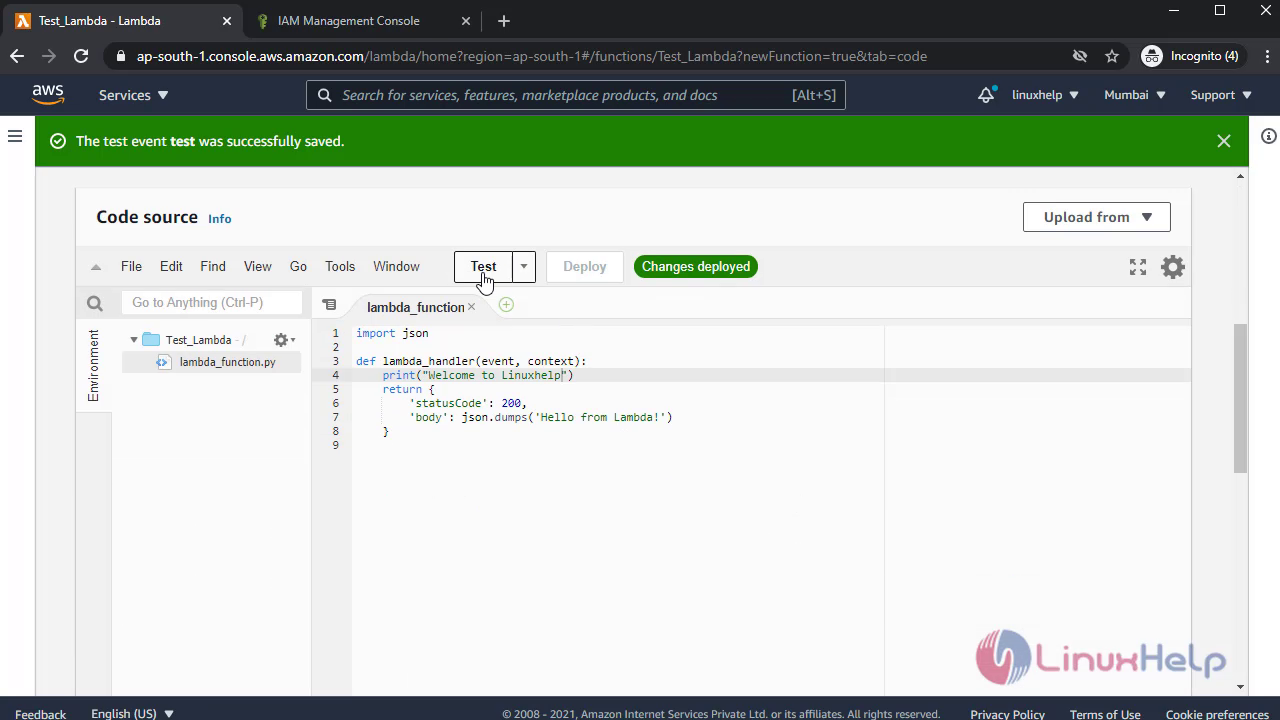Image resolution: width=1280 pixels, height=720 pixels.
Task: Open the linuxhelp account dropdown
Action: point(1045,95)
